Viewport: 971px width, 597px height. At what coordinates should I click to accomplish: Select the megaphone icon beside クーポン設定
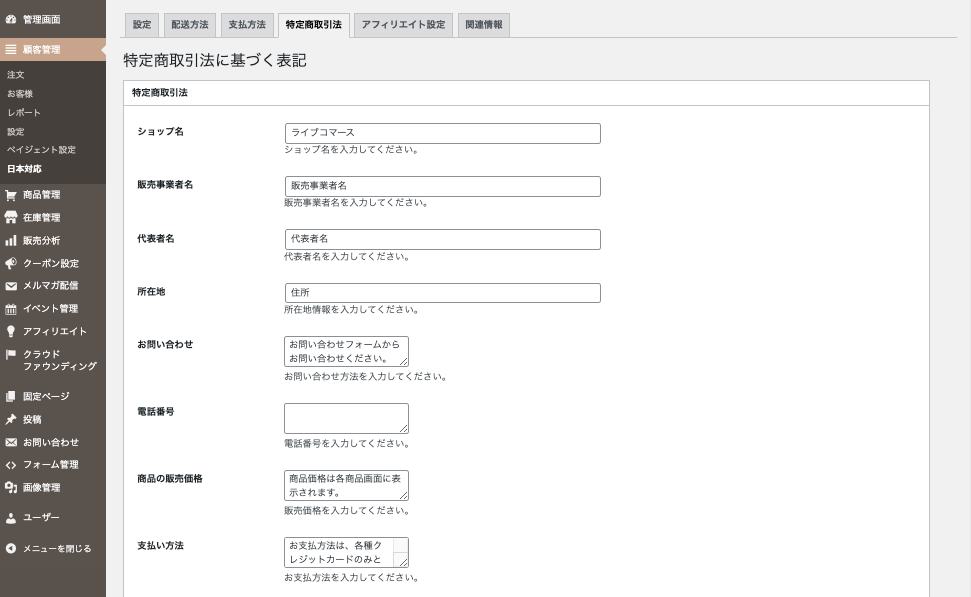coord(11,264)
